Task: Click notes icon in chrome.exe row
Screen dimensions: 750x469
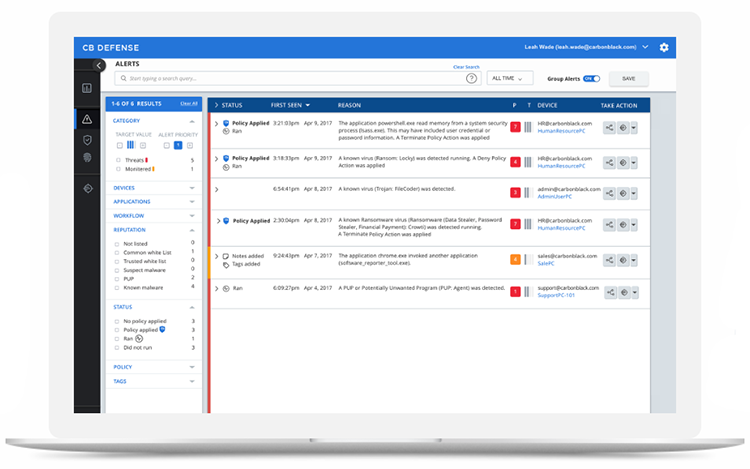Action: pos(226,256)
